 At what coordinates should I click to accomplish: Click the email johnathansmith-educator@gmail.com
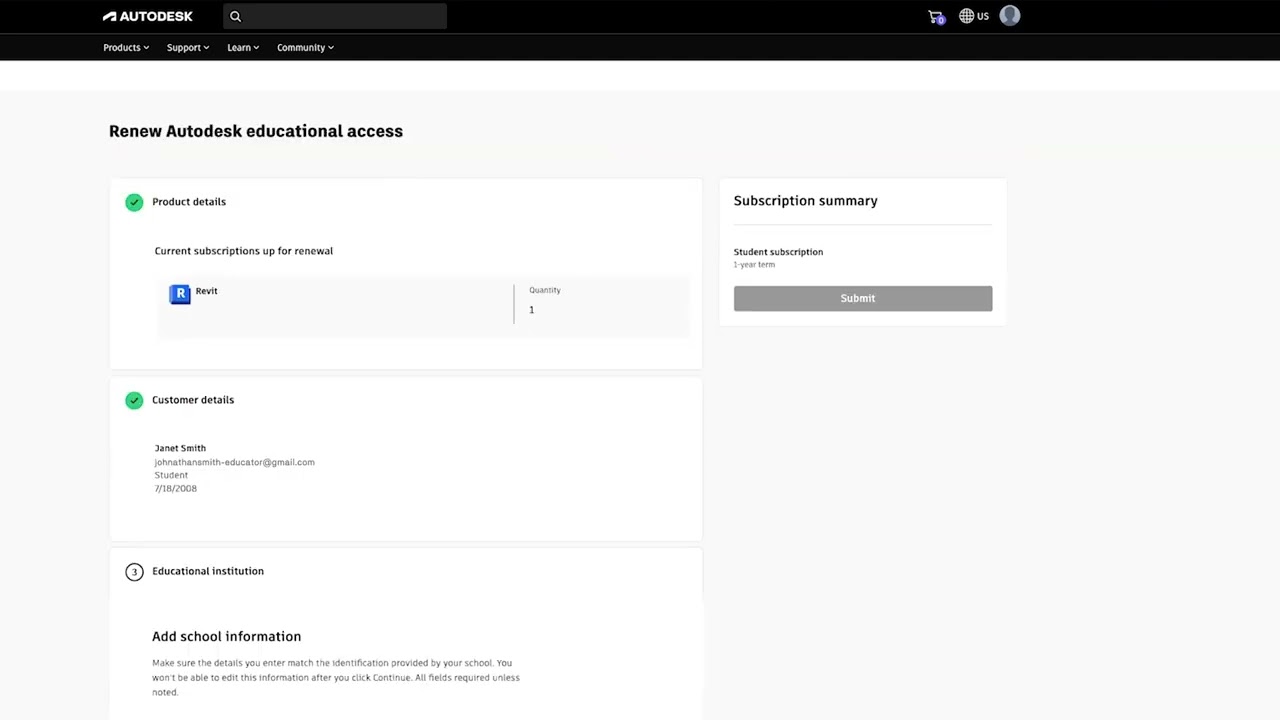click(x=235, y=462)
